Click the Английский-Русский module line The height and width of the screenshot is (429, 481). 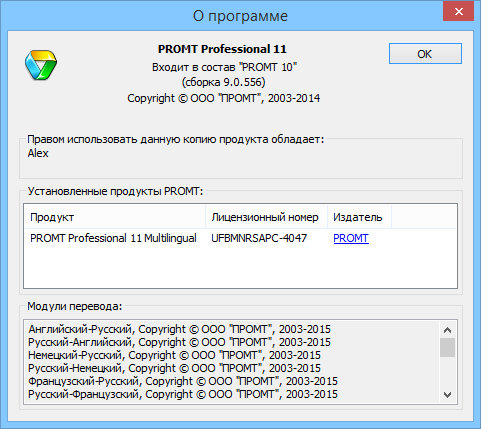pos(179,329)
